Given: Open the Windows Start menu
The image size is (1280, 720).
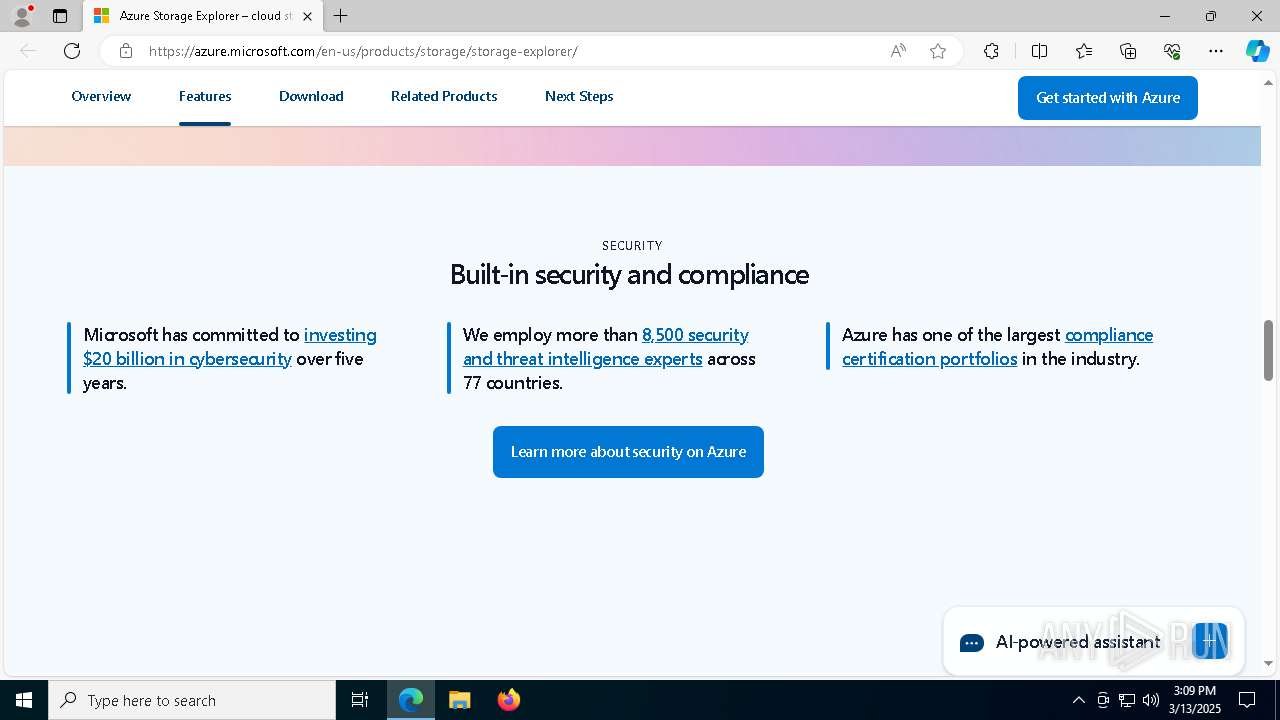Looking at the screenshot, I should pyautogui.click(x=24, y=700).
